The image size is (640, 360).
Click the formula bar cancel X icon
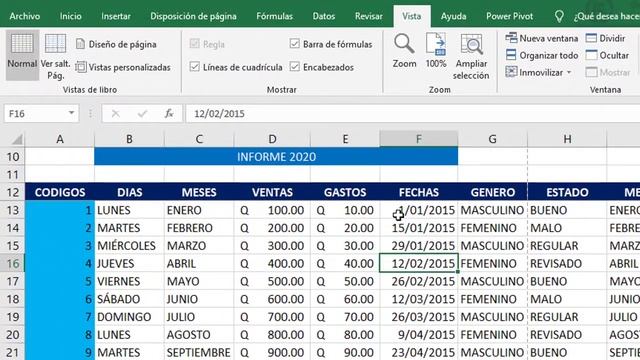116,113
